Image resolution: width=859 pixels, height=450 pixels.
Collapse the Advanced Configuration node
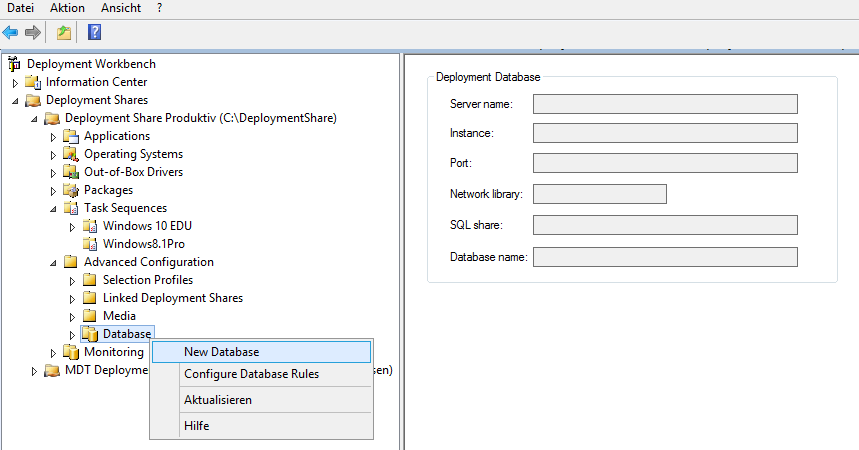click(x=54, y=262)
